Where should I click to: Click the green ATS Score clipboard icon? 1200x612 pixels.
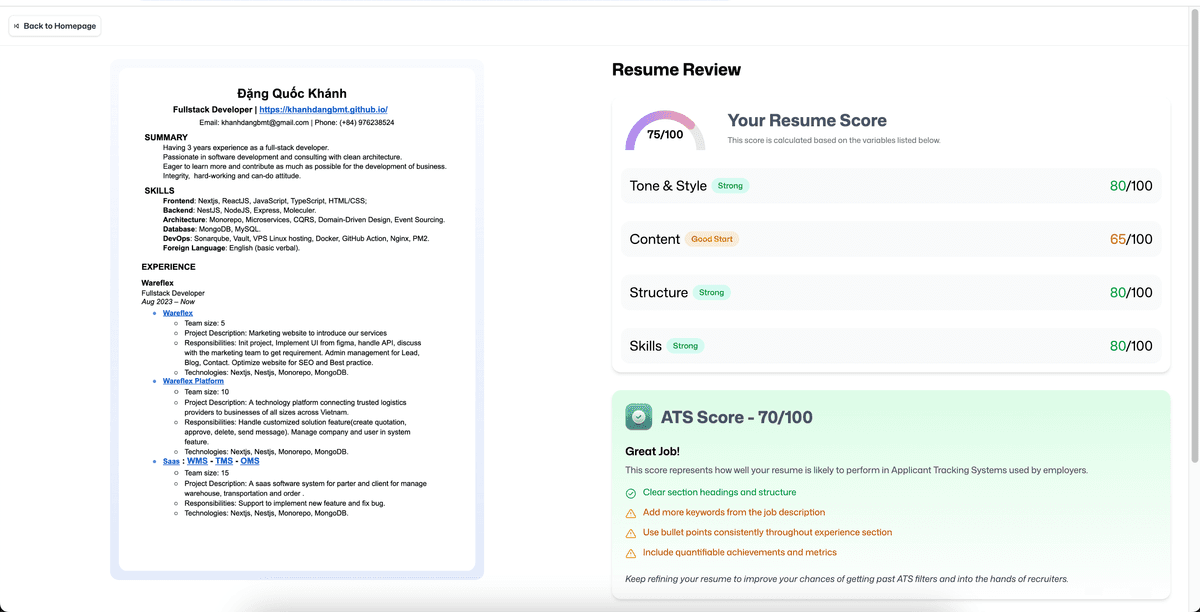pyautogui.click(x=639, y=417)
